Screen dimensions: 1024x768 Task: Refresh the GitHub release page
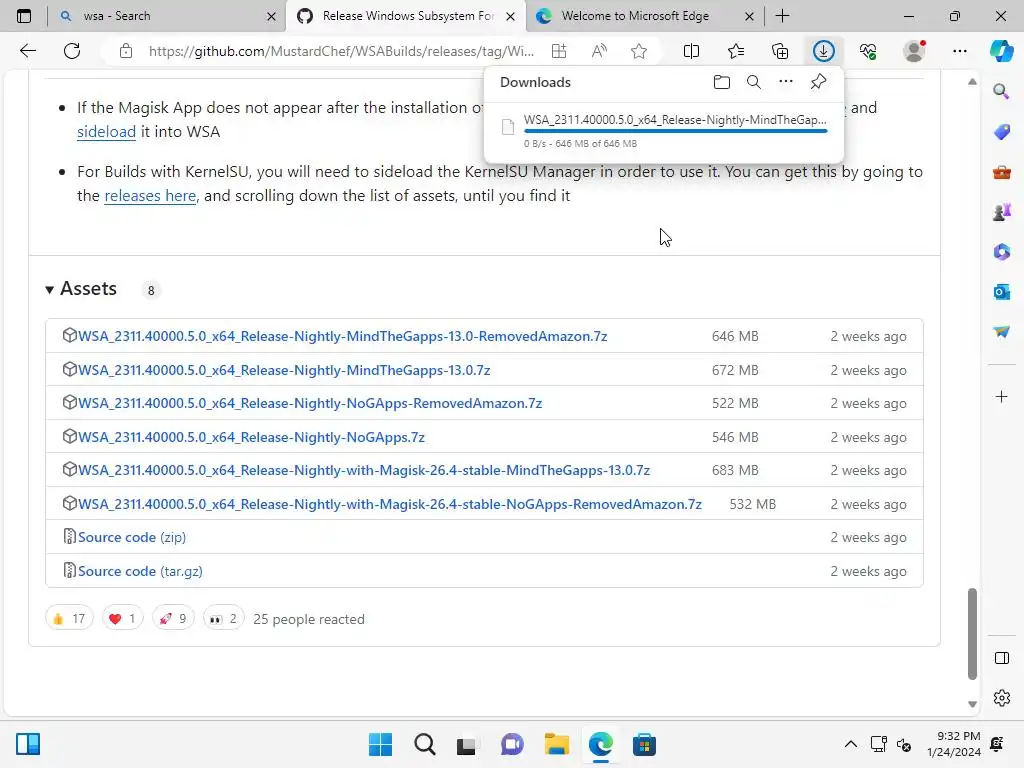72,51
